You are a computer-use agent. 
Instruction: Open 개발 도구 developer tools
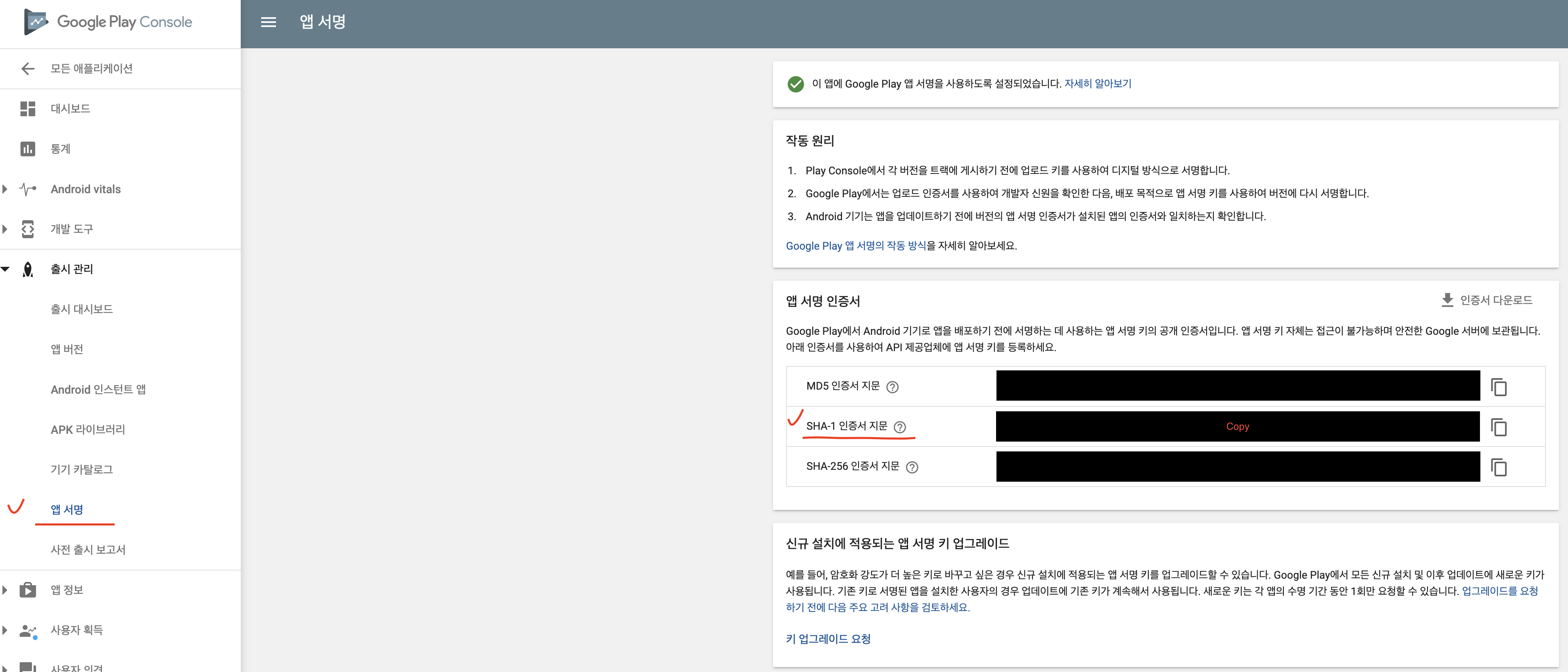coord(72,229)
